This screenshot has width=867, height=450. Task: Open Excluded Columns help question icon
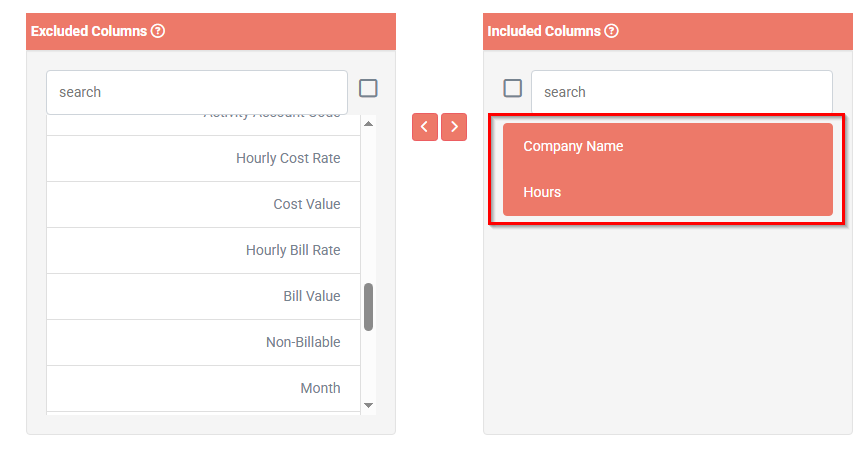(158, 31)
